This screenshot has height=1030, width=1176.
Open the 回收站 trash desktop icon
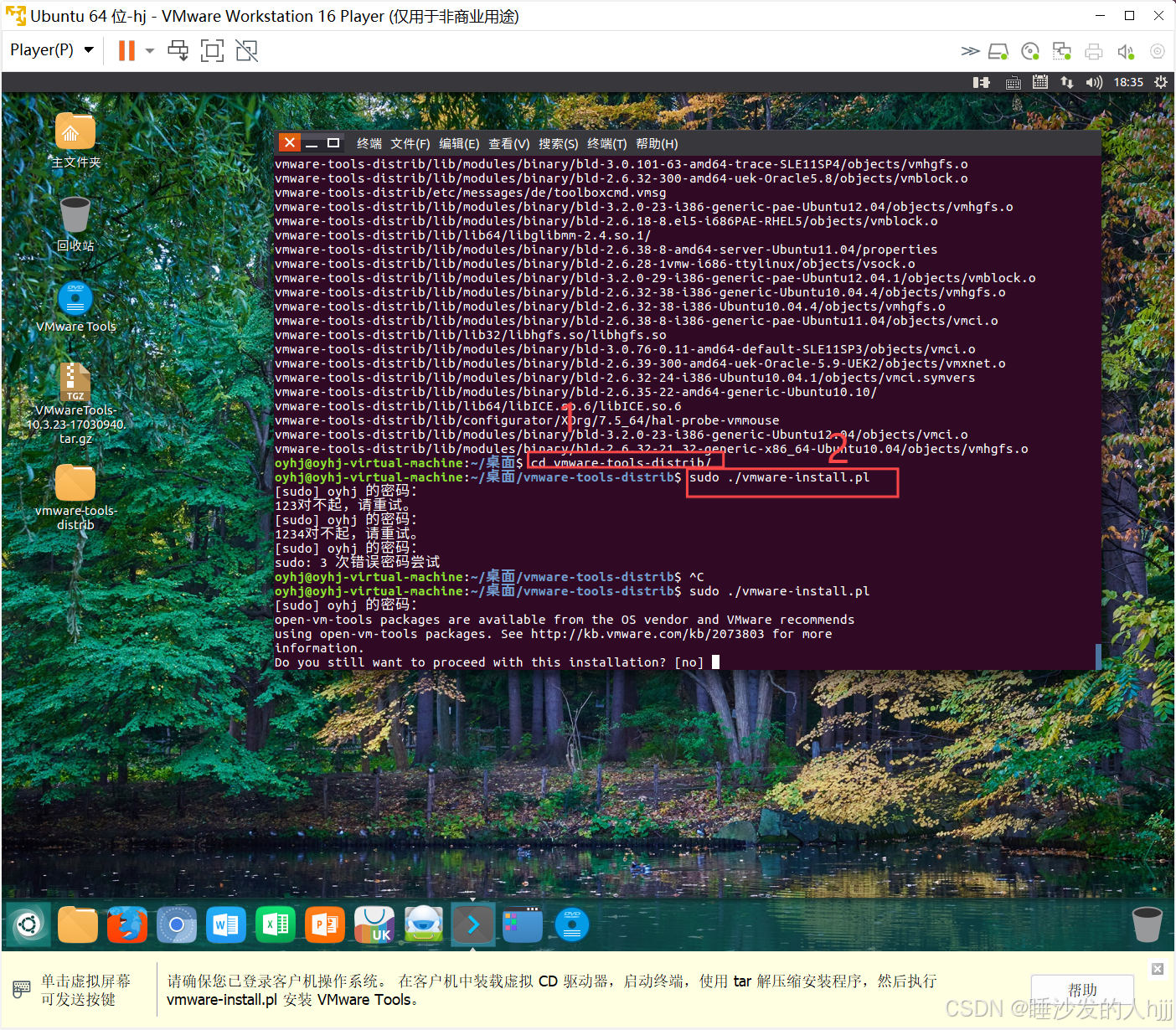coord(75,224)
